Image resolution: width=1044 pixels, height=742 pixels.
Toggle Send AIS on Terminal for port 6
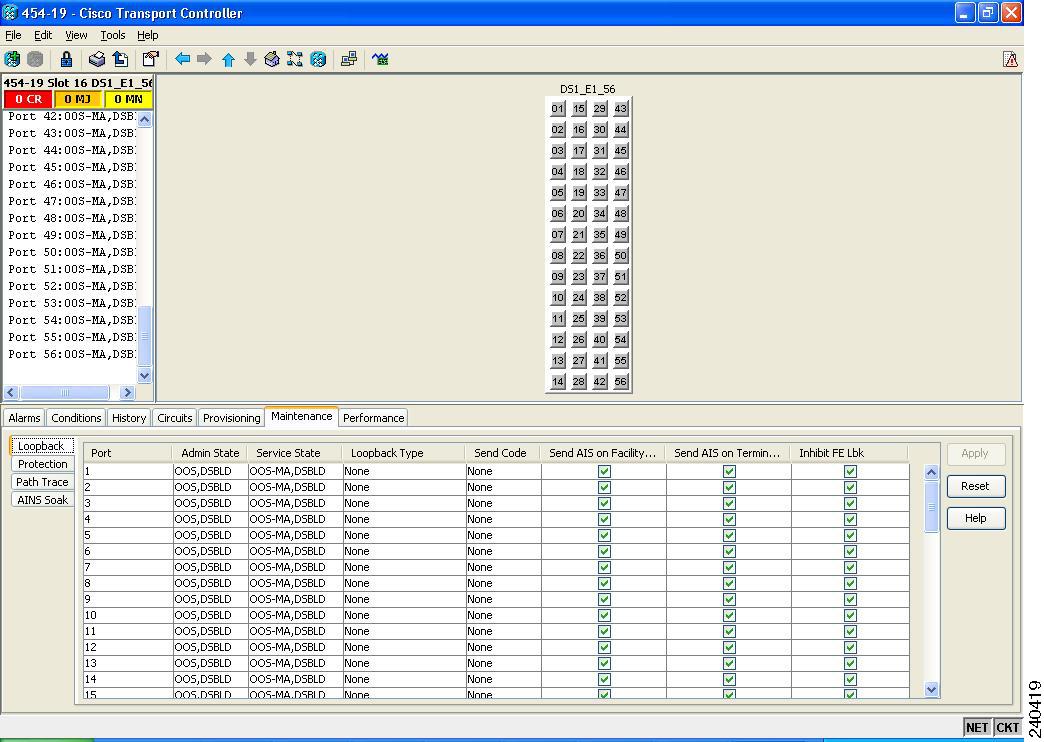(729, 551)
